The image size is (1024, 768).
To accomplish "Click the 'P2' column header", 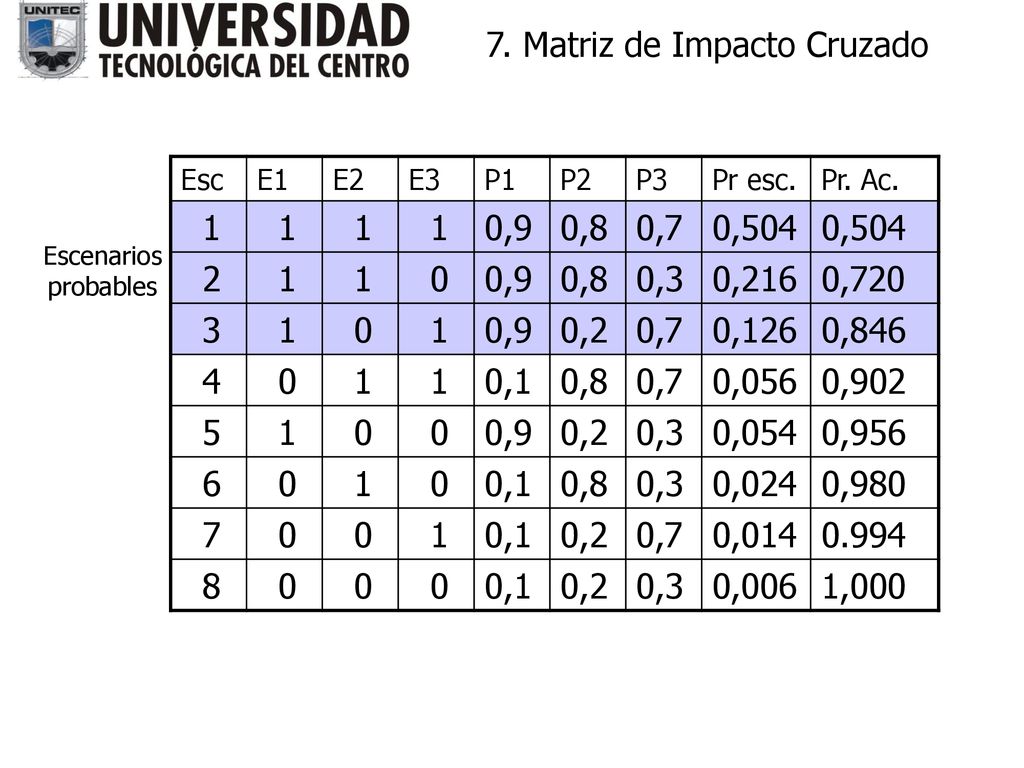I will (x=588, y=180).
